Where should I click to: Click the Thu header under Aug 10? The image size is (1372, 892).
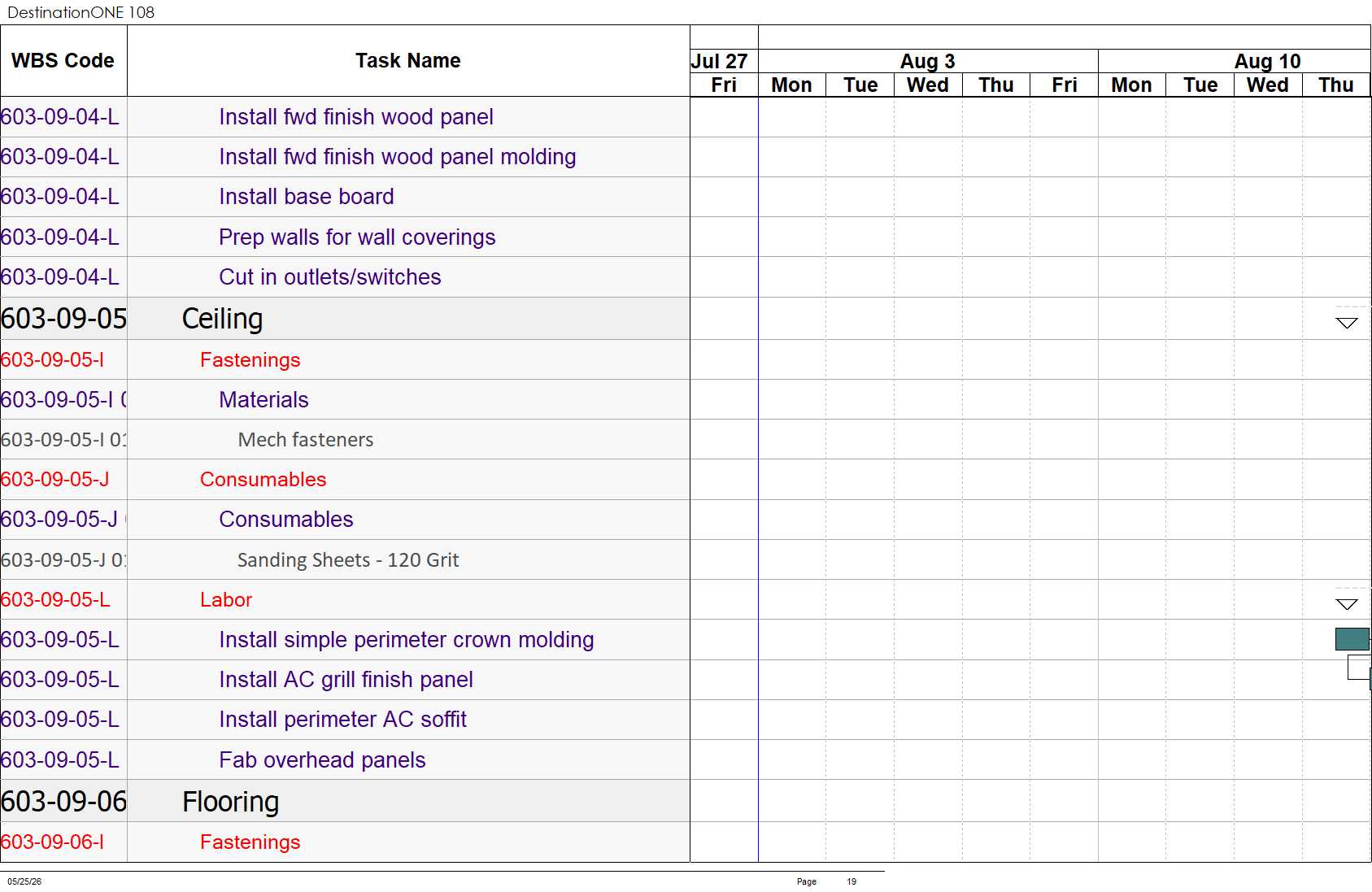click(1336, 85)
